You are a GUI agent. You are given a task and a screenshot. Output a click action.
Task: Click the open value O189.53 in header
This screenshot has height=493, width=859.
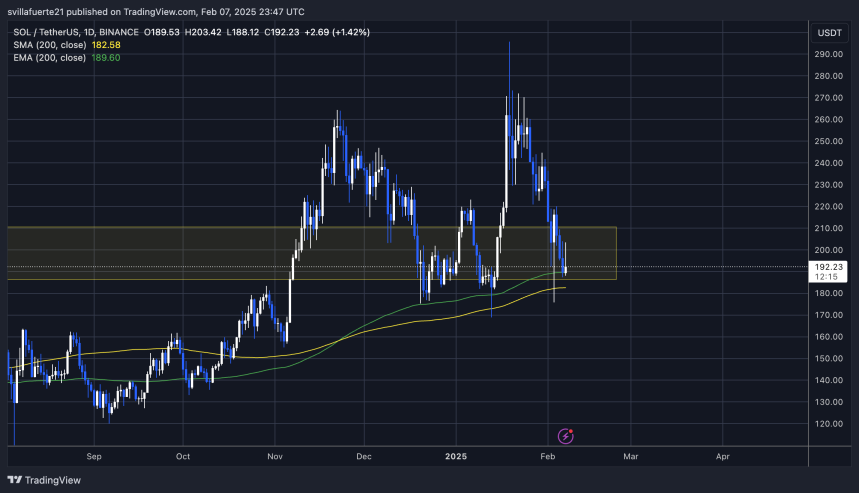pyautogui.click(x=162, y=32)
